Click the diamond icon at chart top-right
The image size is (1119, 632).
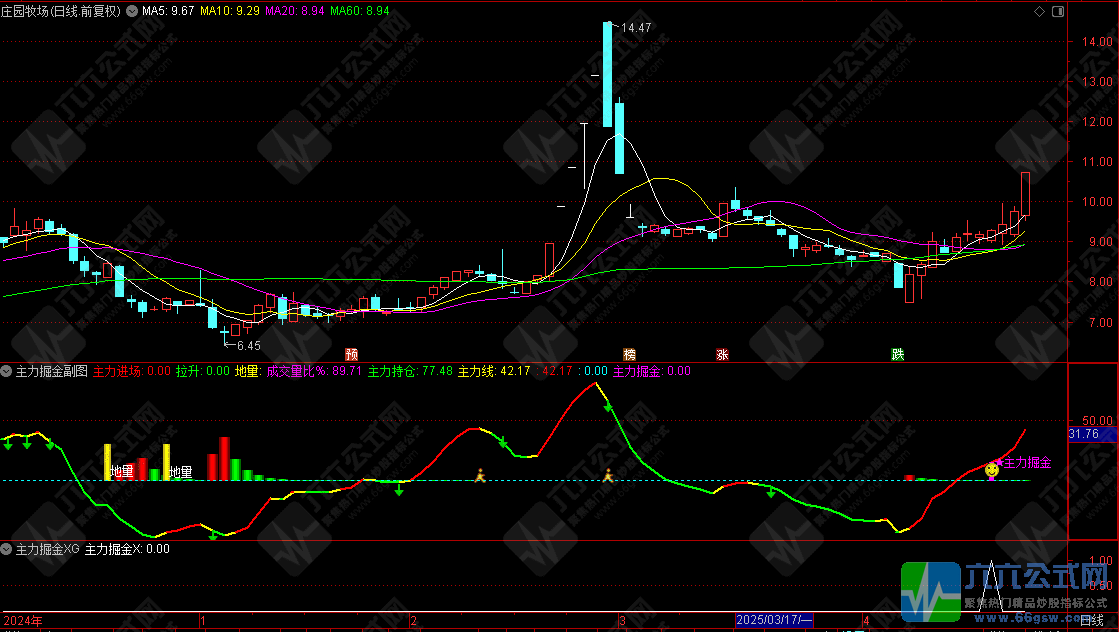[1041, 11]
